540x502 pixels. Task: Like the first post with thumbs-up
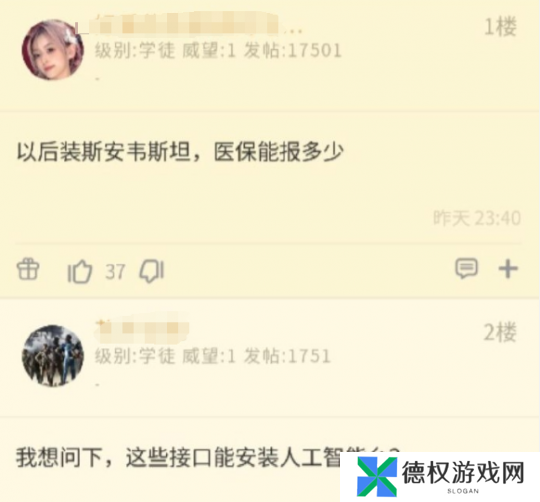[80, 271]
